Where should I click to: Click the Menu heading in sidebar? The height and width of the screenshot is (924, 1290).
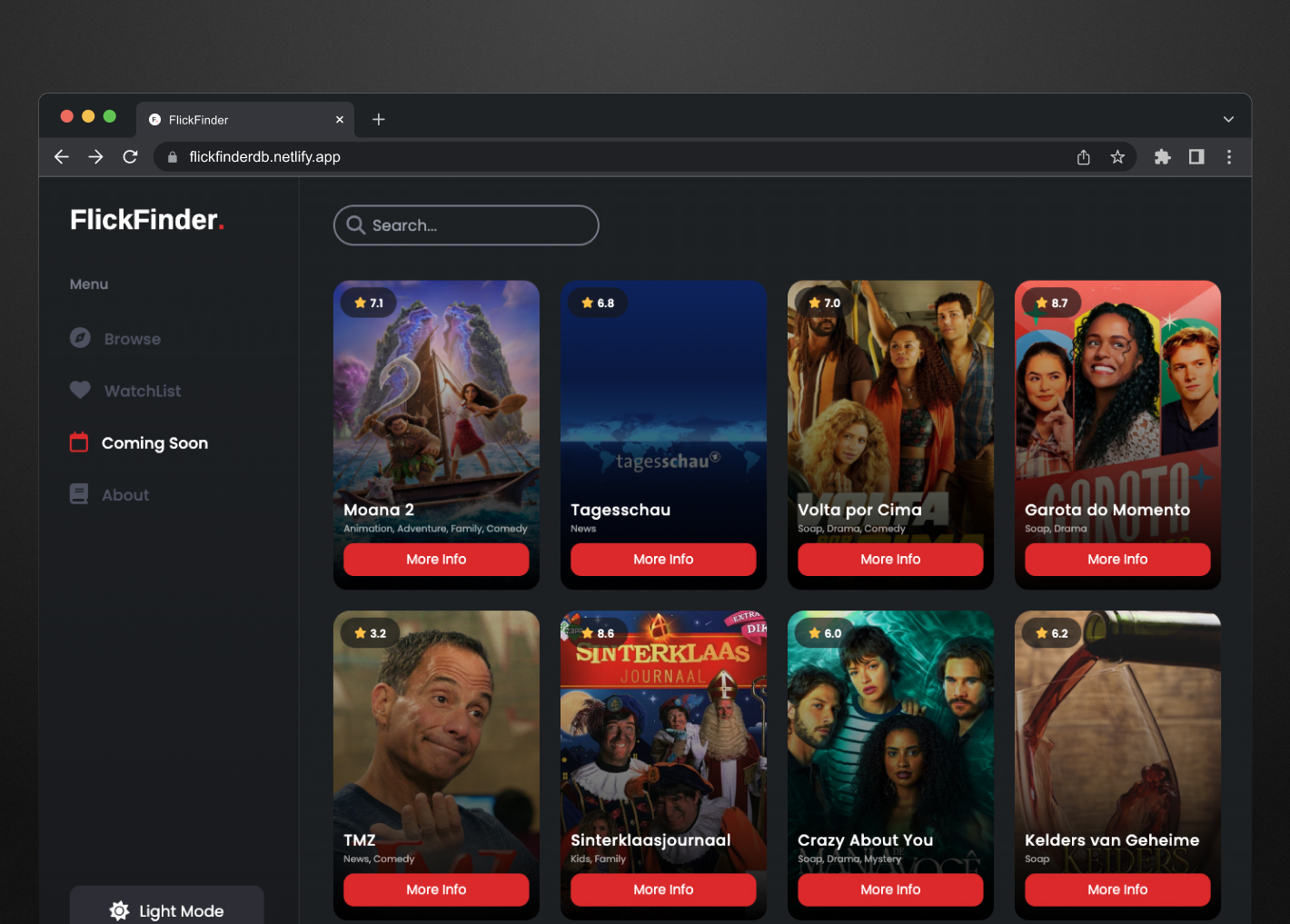tap(89, 284)
